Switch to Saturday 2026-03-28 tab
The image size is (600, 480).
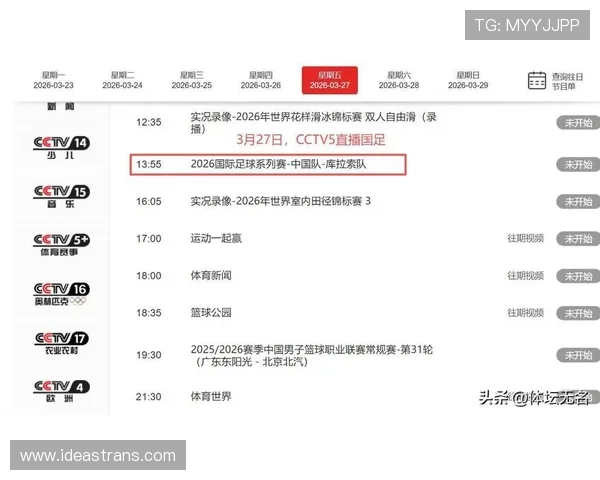399,80
